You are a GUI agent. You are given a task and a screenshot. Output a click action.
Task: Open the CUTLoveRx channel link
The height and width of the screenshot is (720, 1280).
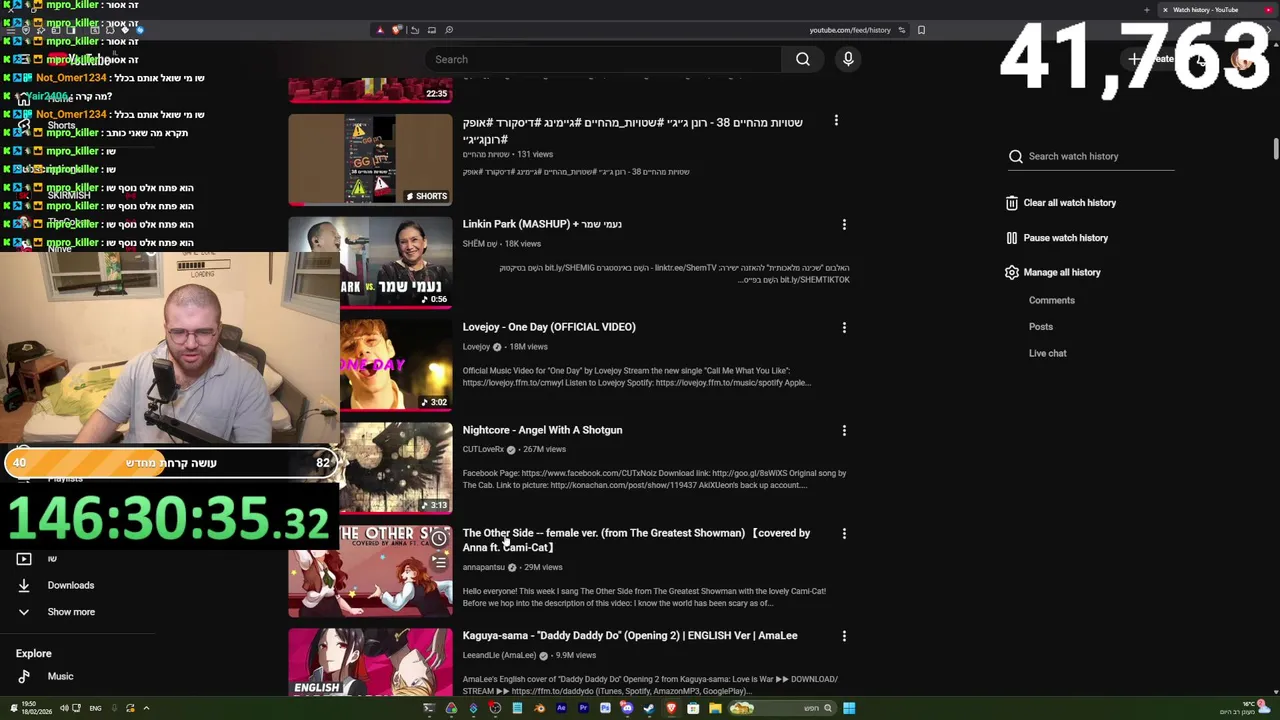click(483, 450)
